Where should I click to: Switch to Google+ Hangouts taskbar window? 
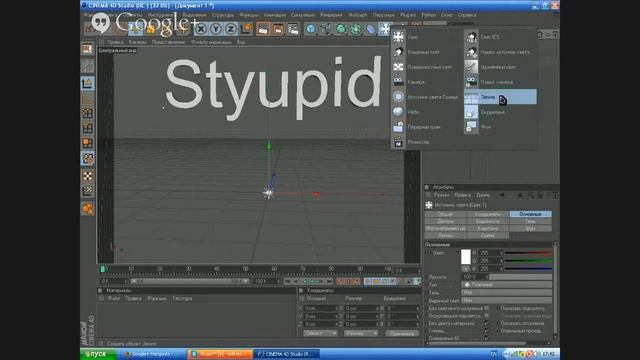point(152,354)
